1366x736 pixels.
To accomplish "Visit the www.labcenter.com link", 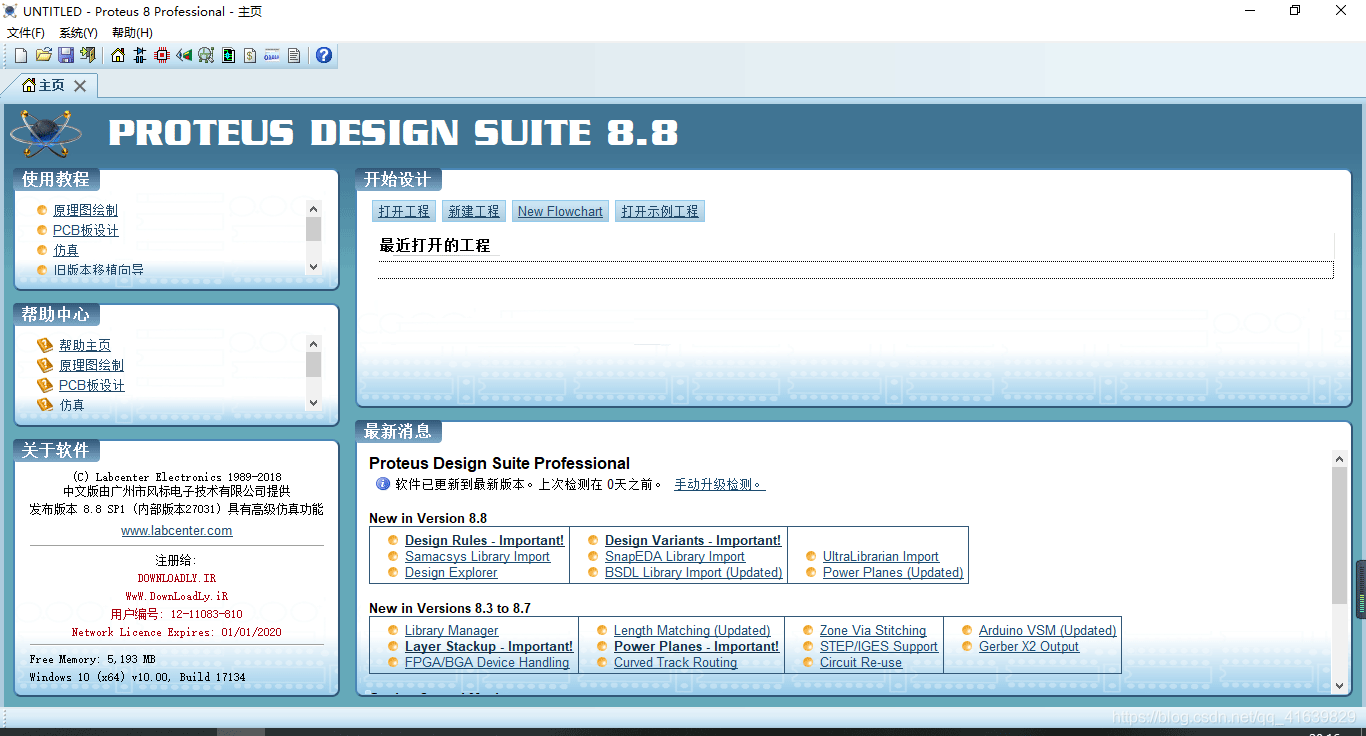I will pos(177,531).
